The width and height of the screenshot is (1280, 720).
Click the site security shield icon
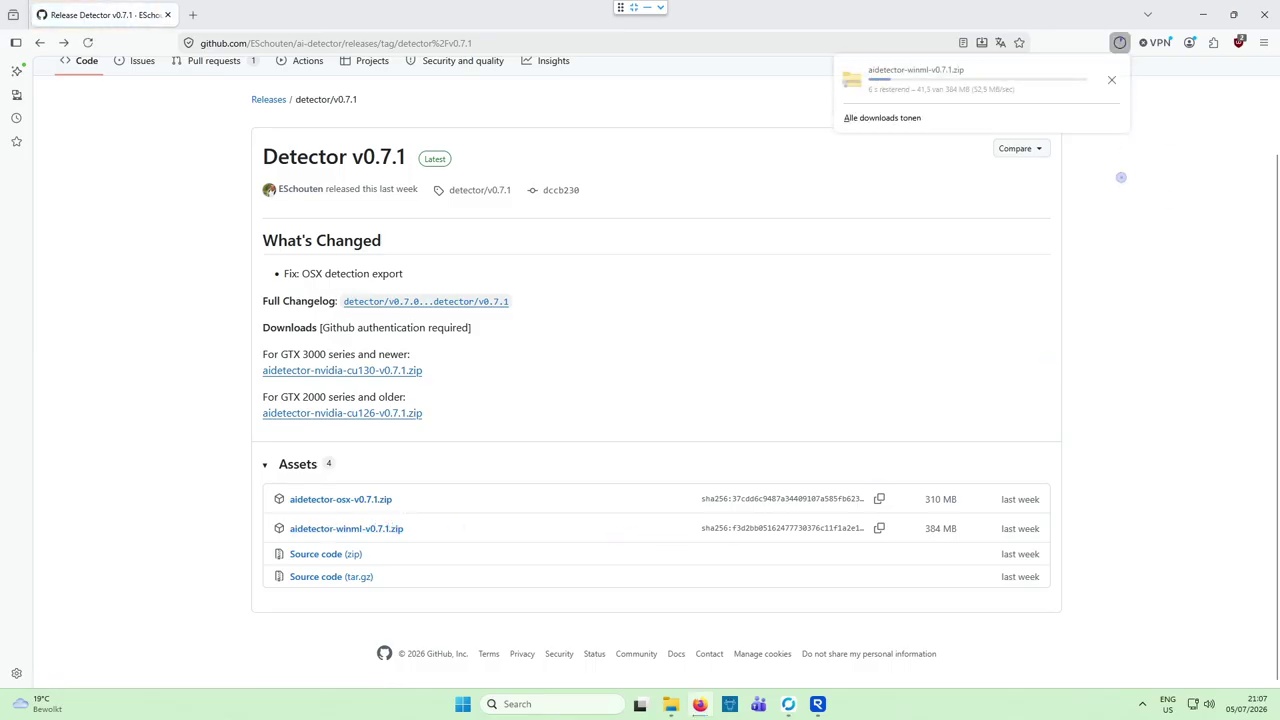188,43
